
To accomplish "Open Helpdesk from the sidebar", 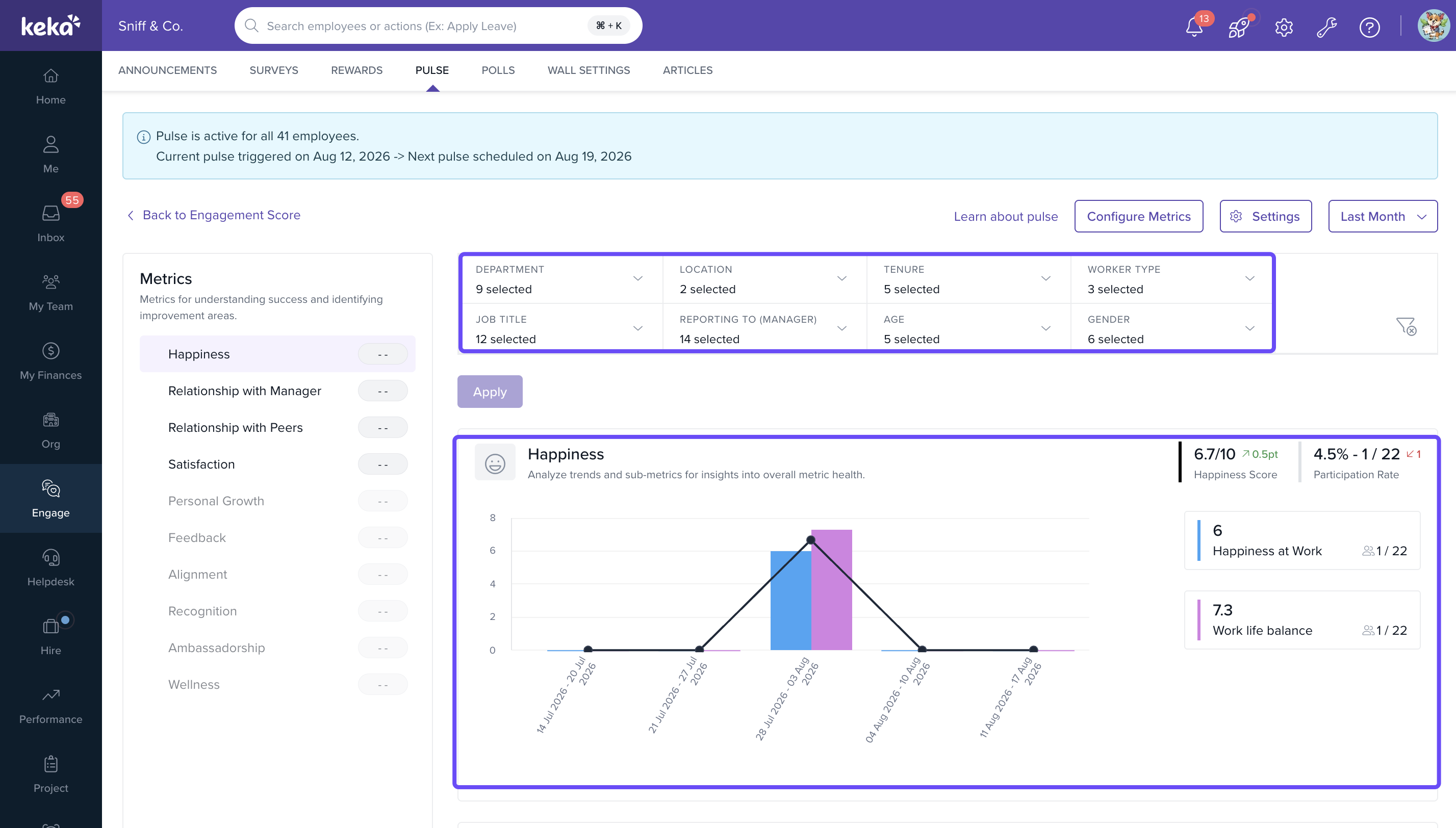I will [50, 567].
